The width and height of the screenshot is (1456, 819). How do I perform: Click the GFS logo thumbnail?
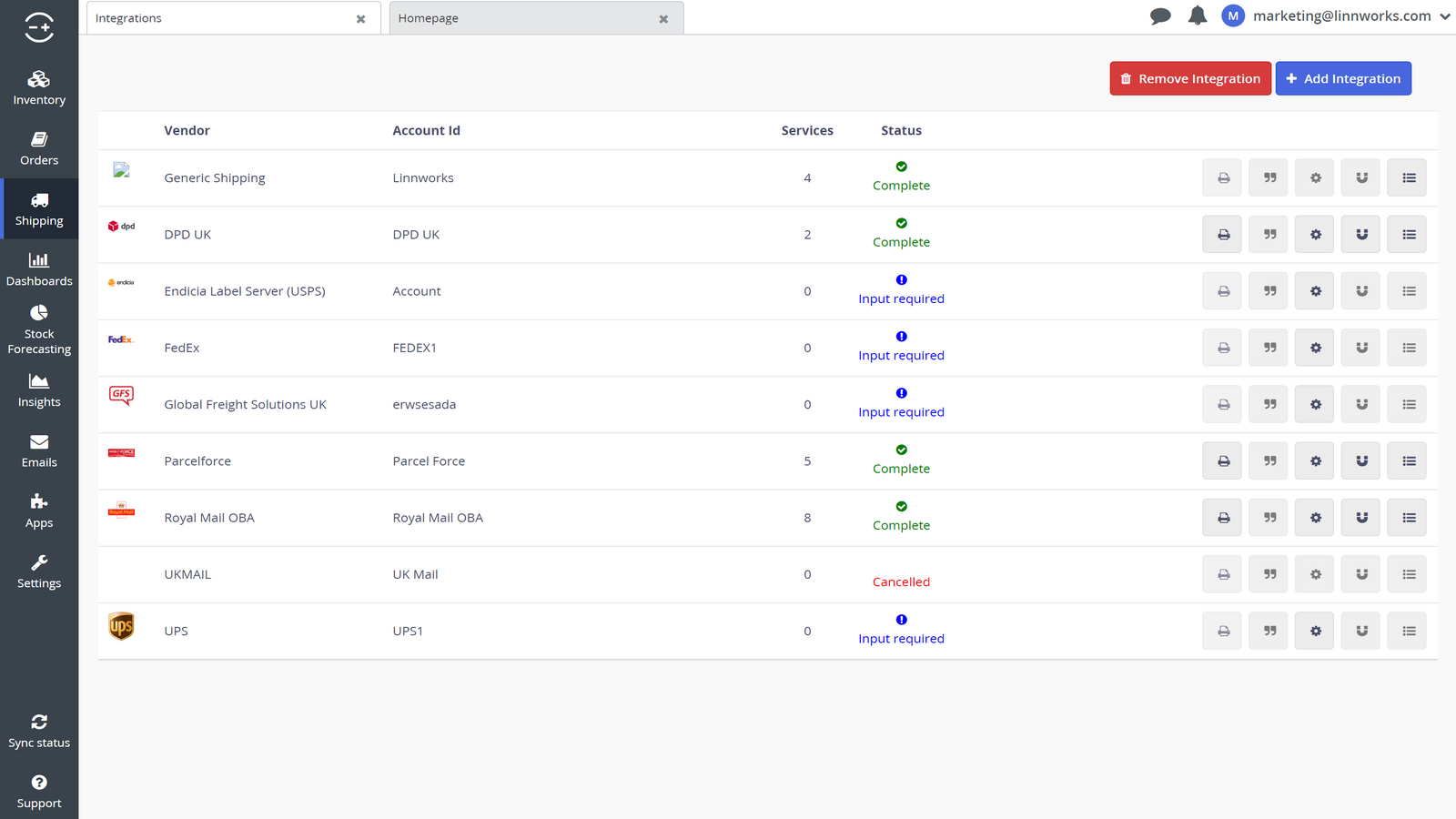click(x=121, y=395)
